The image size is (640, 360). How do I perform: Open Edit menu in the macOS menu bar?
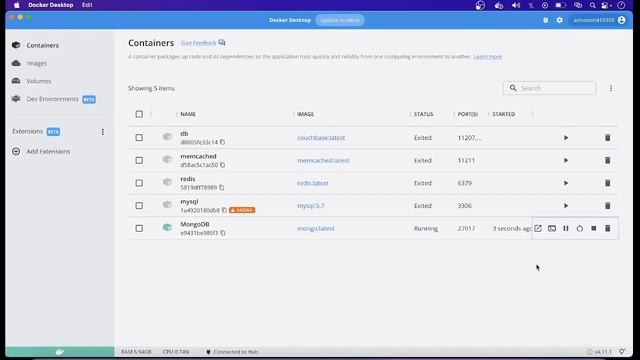(x=87, y=5)
